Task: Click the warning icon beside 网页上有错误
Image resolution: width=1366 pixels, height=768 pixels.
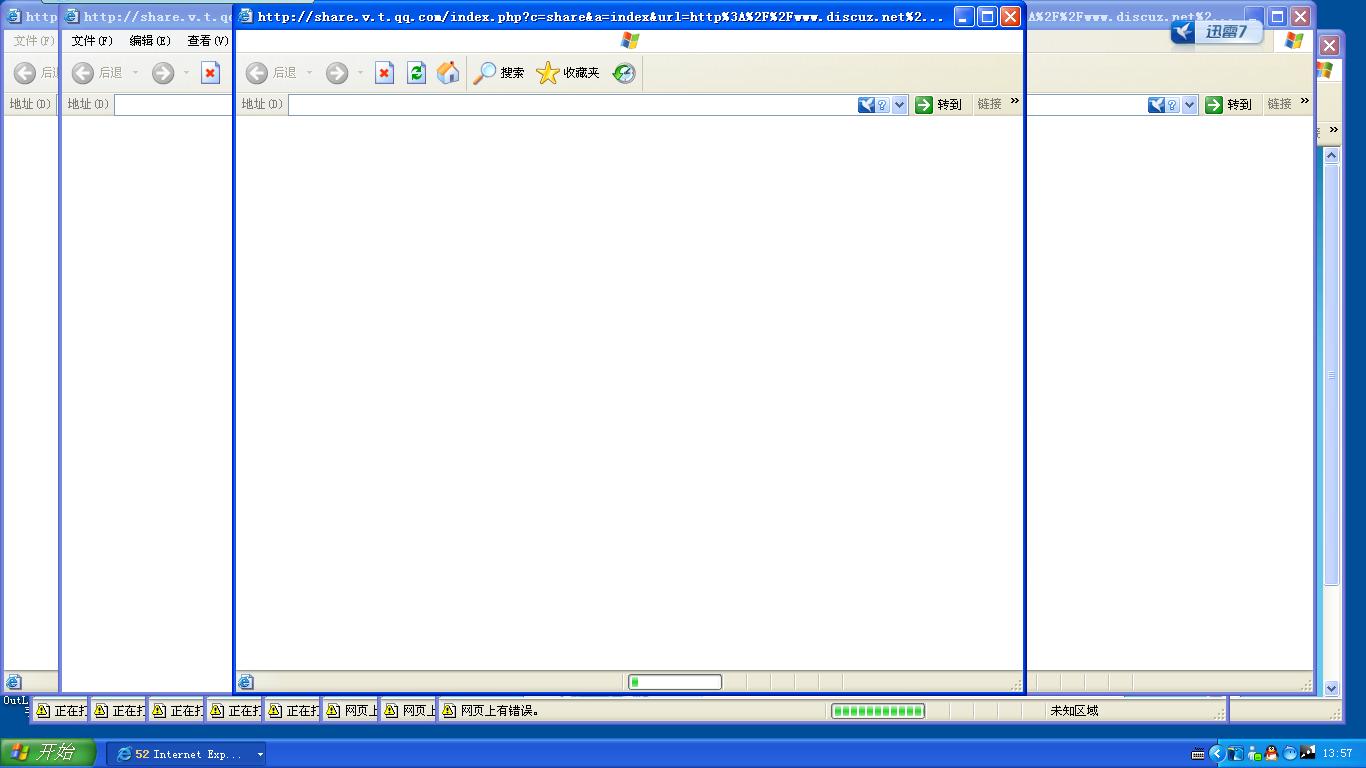Action: click(449, 711)
